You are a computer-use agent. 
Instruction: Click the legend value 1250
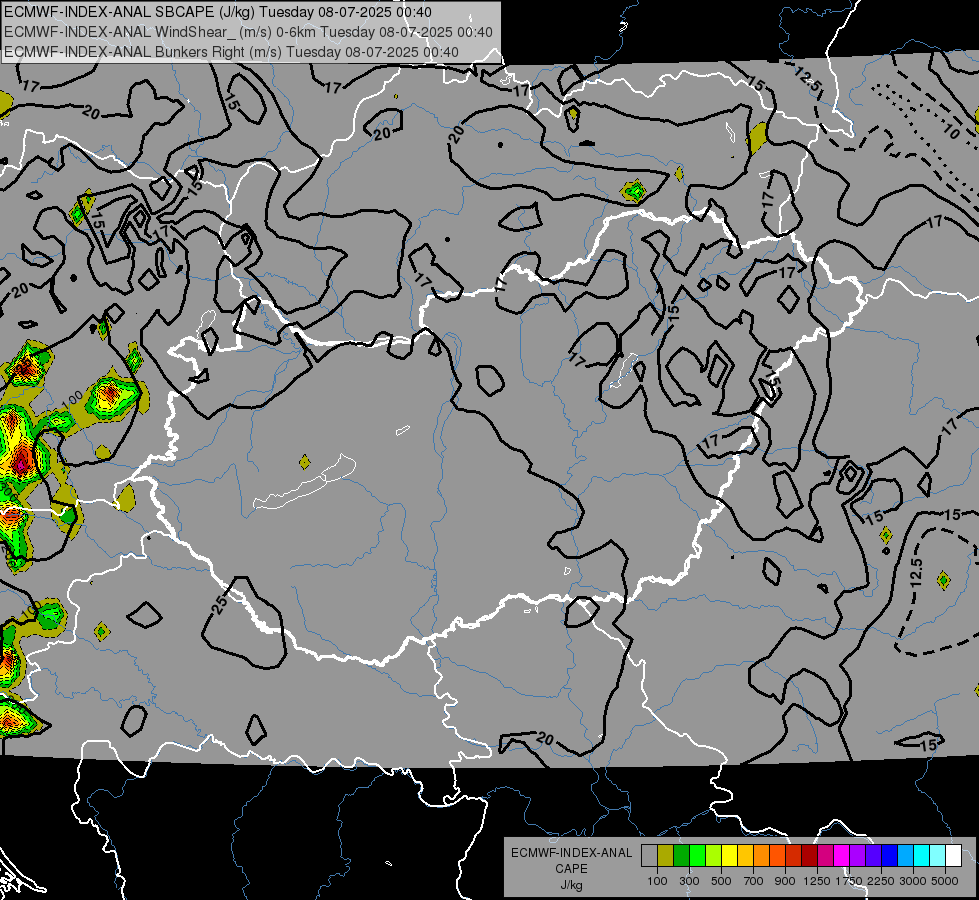[817, 881]
